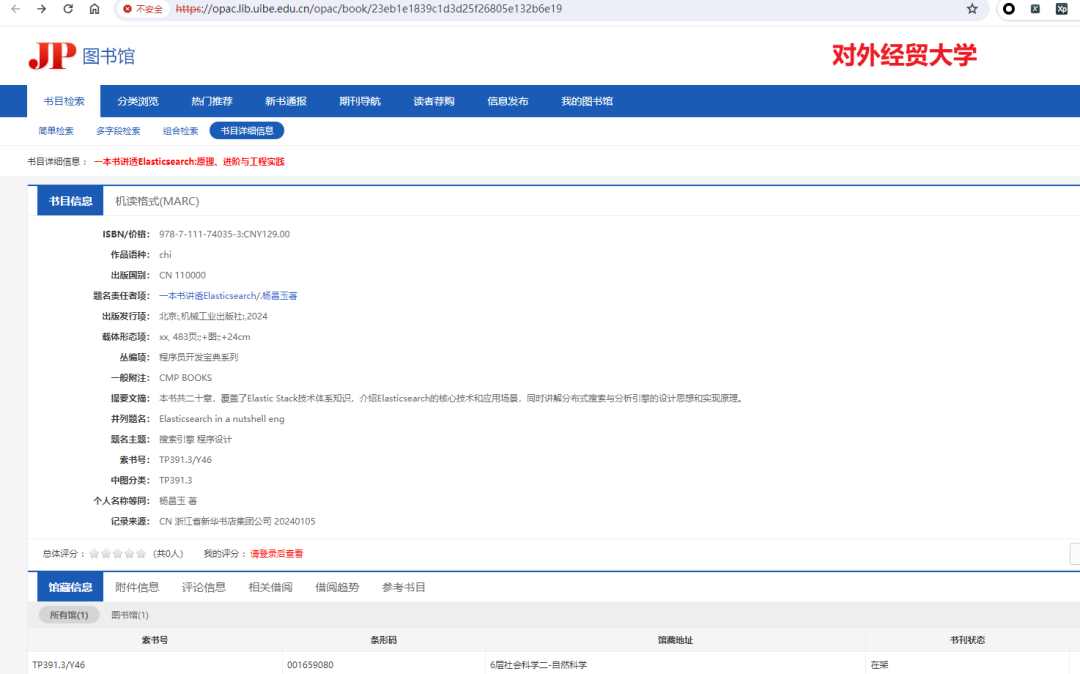This screenshot has height=674, width=1080.
Task: Switch to the 机读格式(MARC) tab
Action: [157, 201]
